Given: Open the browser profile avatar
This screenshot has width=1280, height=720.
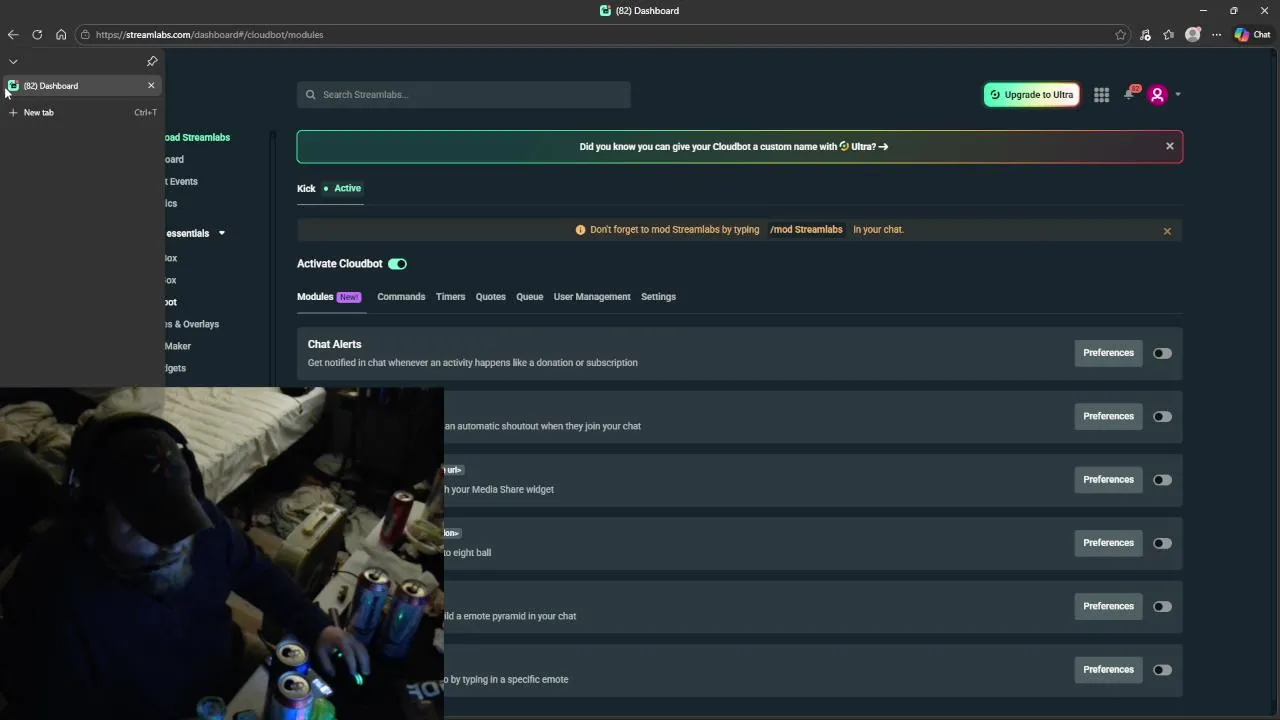Looking at the screenshot, I should [1192, 34].
